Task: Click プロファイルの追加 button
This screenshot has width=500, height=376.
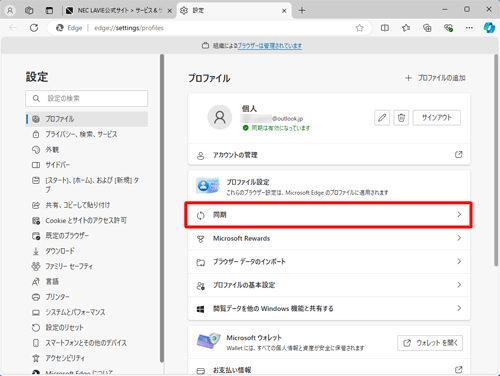Action: click(435, 78)
